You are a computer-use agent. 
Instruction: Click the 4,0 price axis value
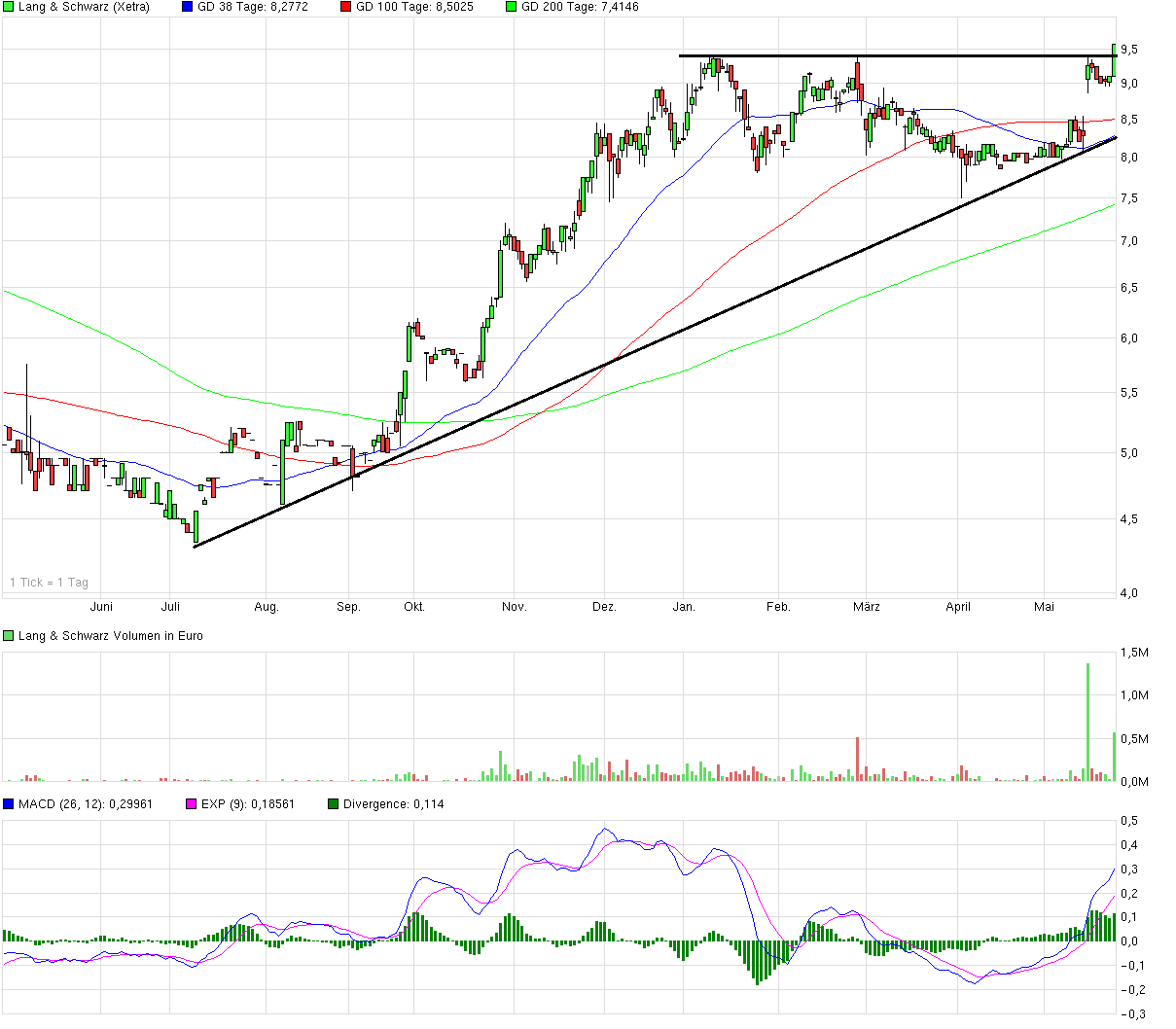[1129, 593]
